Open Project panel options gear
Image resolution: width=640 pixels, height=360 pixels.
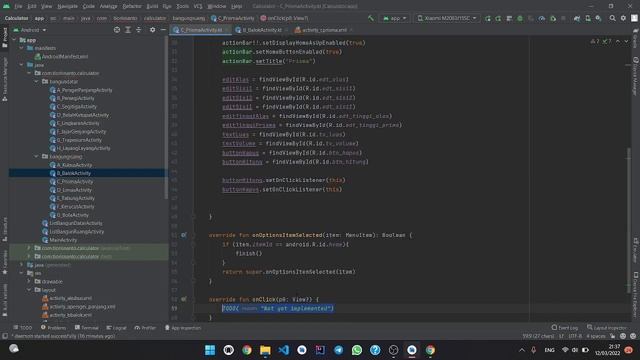(152, 30)
